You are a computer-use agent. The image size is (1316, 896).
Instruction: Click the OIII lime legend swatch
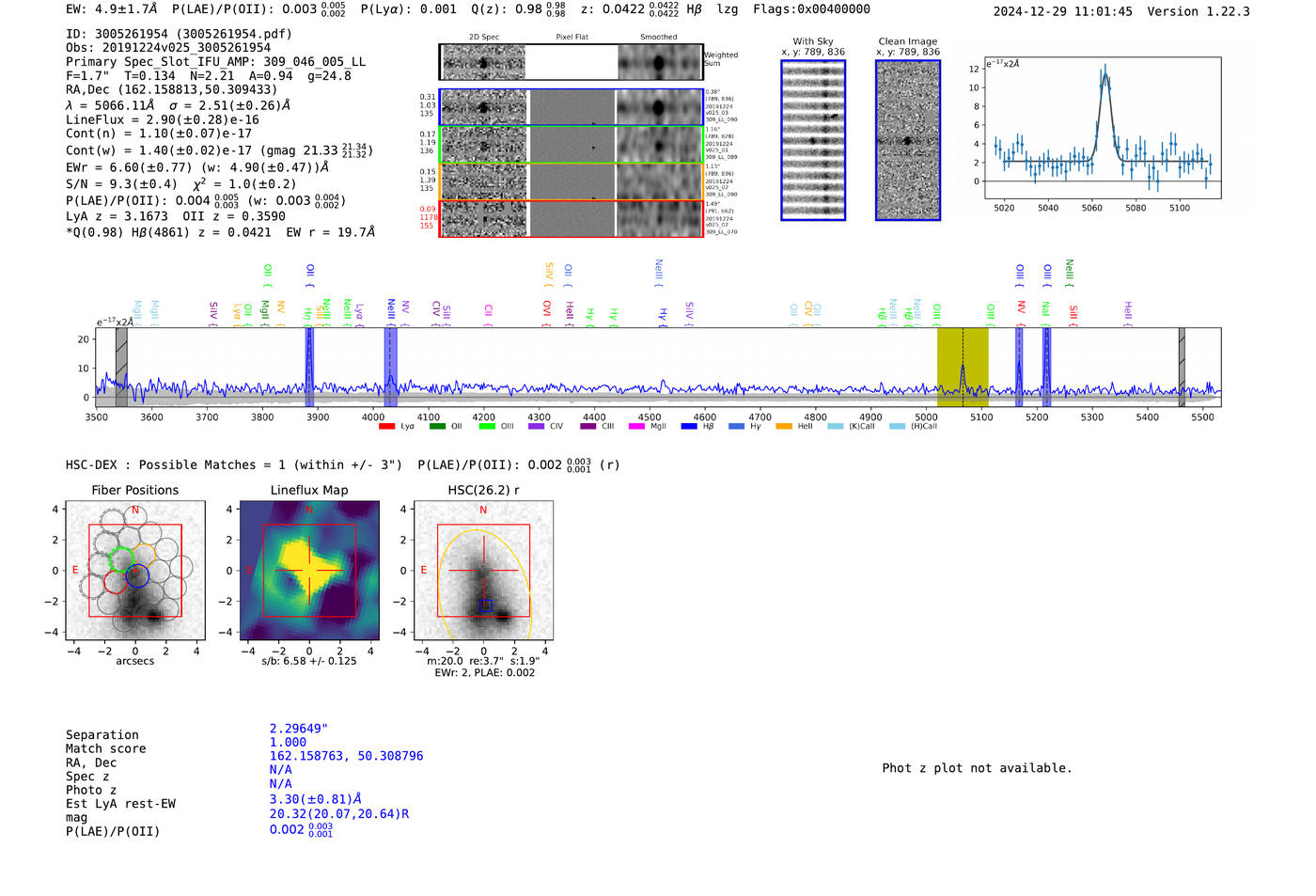(x=487, y=427)
